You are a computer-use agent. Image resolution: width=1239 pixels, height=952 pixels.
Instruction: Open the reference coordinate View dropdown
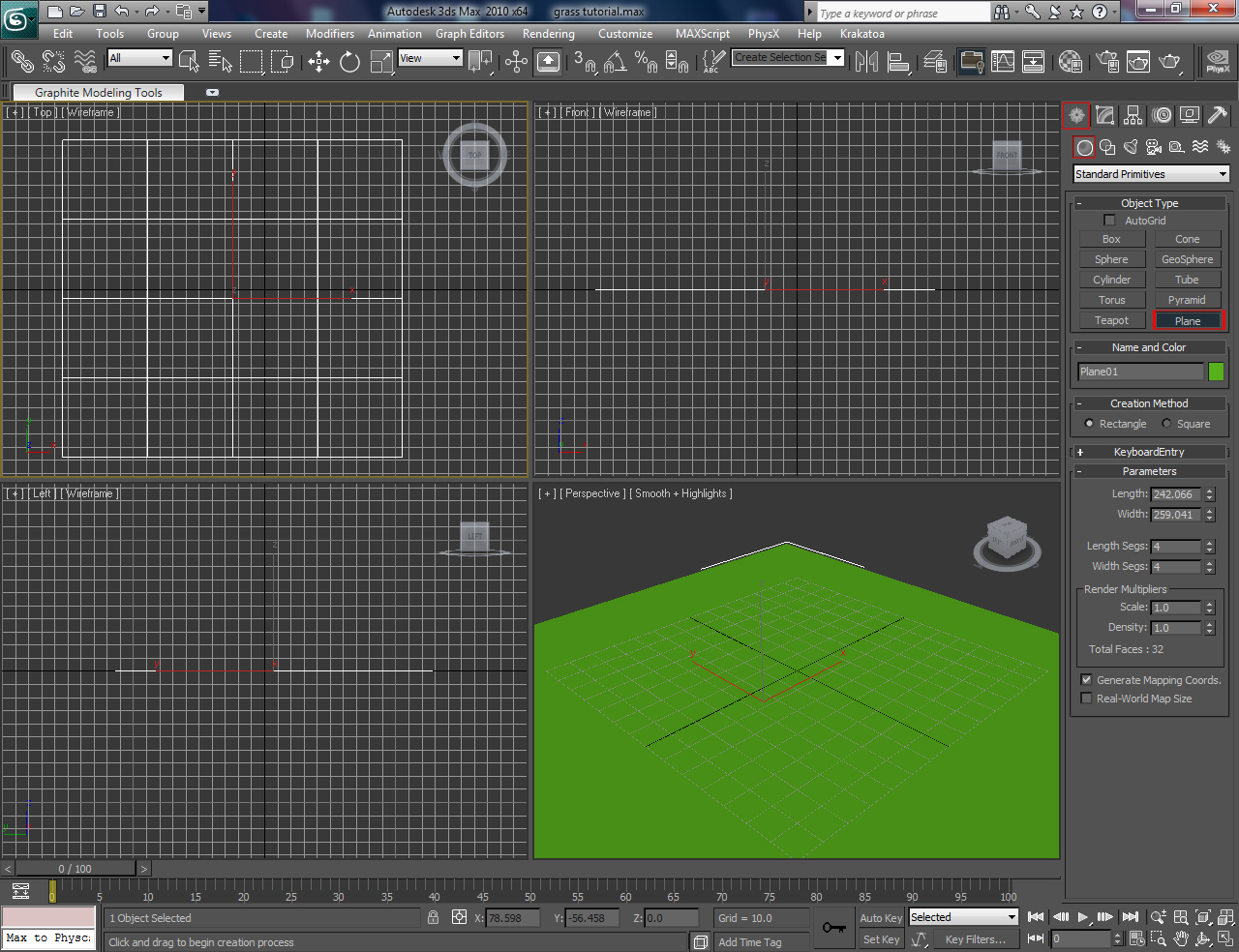430,58
